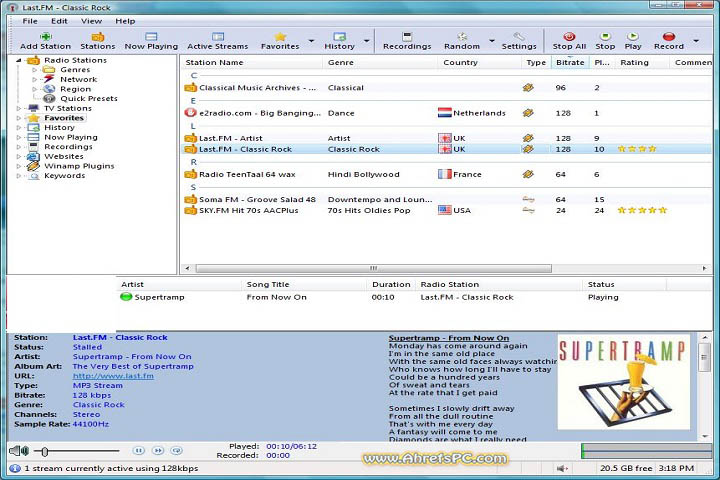Click the Supertramp album art thumbnail

(624, 382)
